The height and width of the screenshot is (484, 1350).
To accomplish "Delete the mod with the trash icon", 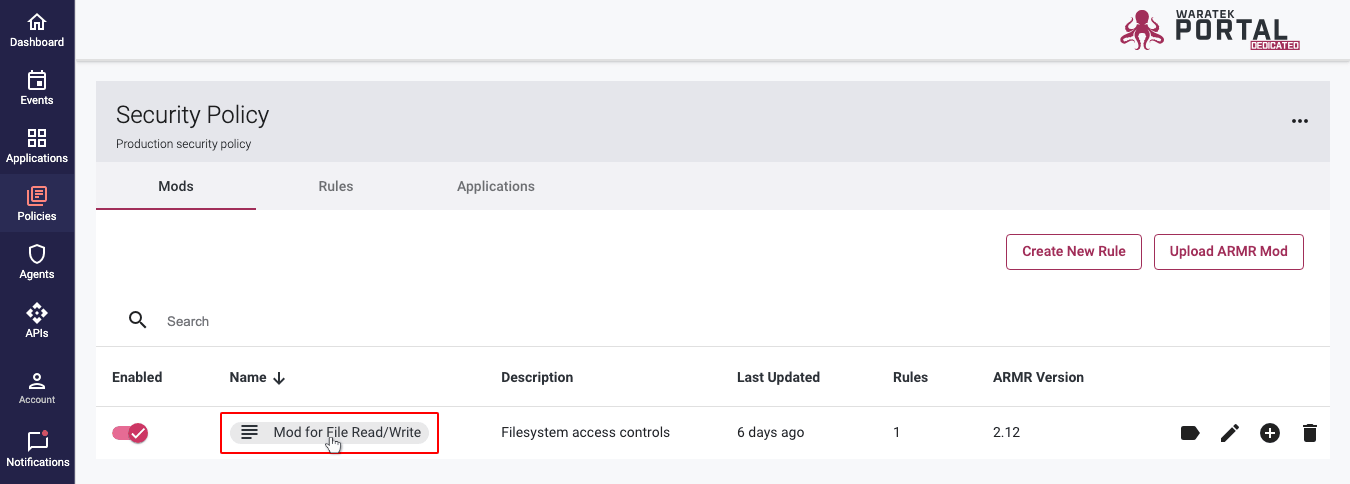I will coord(1310,433).
